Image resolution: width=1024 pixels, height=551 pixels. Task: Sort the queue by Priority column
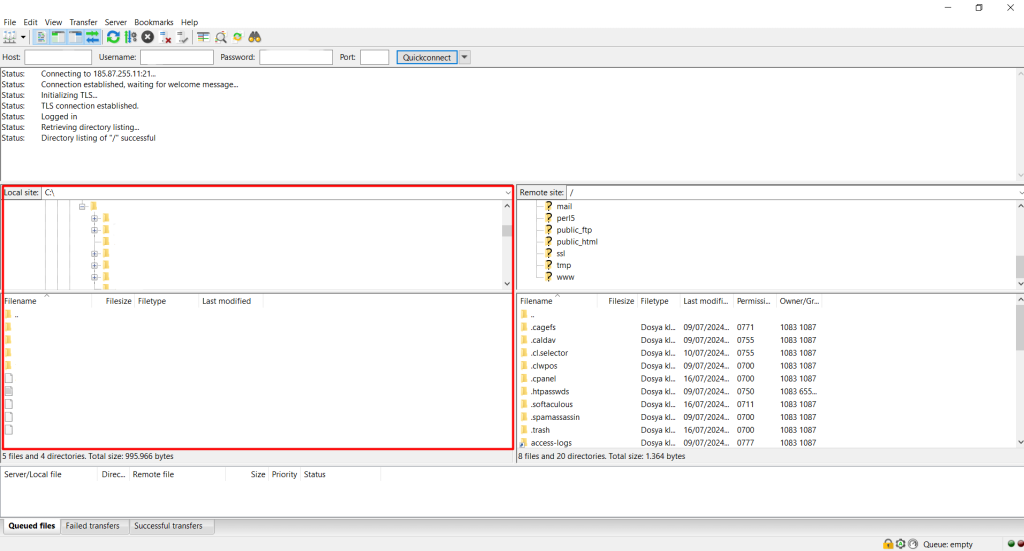pos(284,475)
